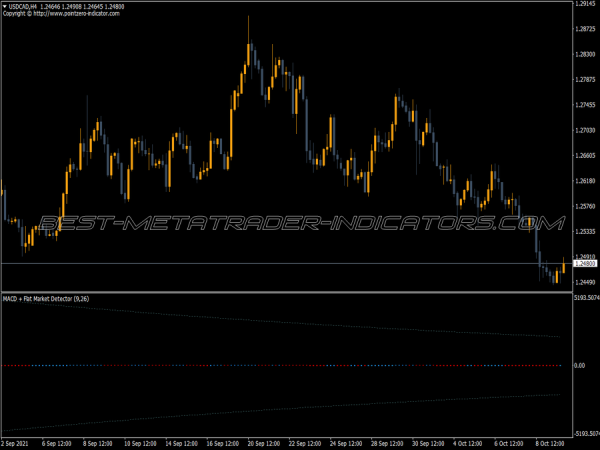The height and width of the screenshot is (450, 600).
Task: Click the 16 Sep 12:00 time axis label
Action: click(x=223, y=444)
